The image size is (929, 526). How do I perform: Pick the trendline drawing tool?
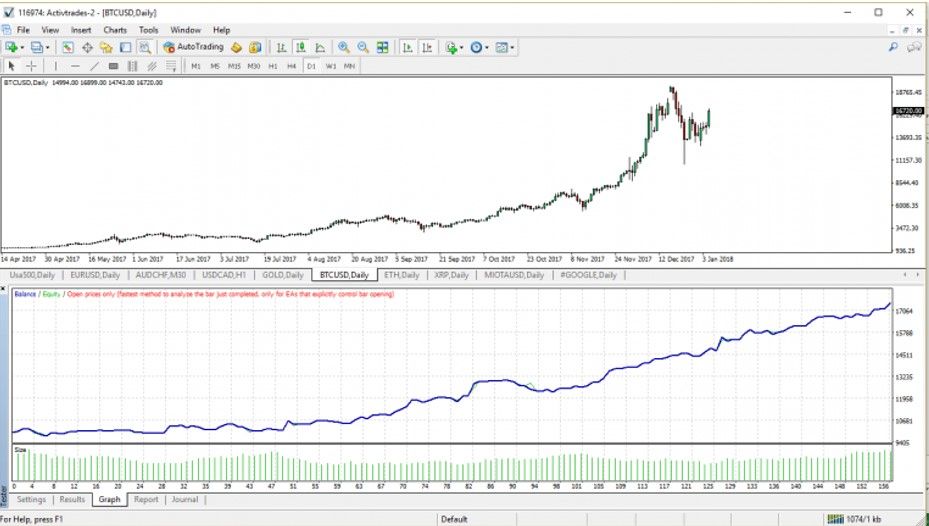pos(94,66)
